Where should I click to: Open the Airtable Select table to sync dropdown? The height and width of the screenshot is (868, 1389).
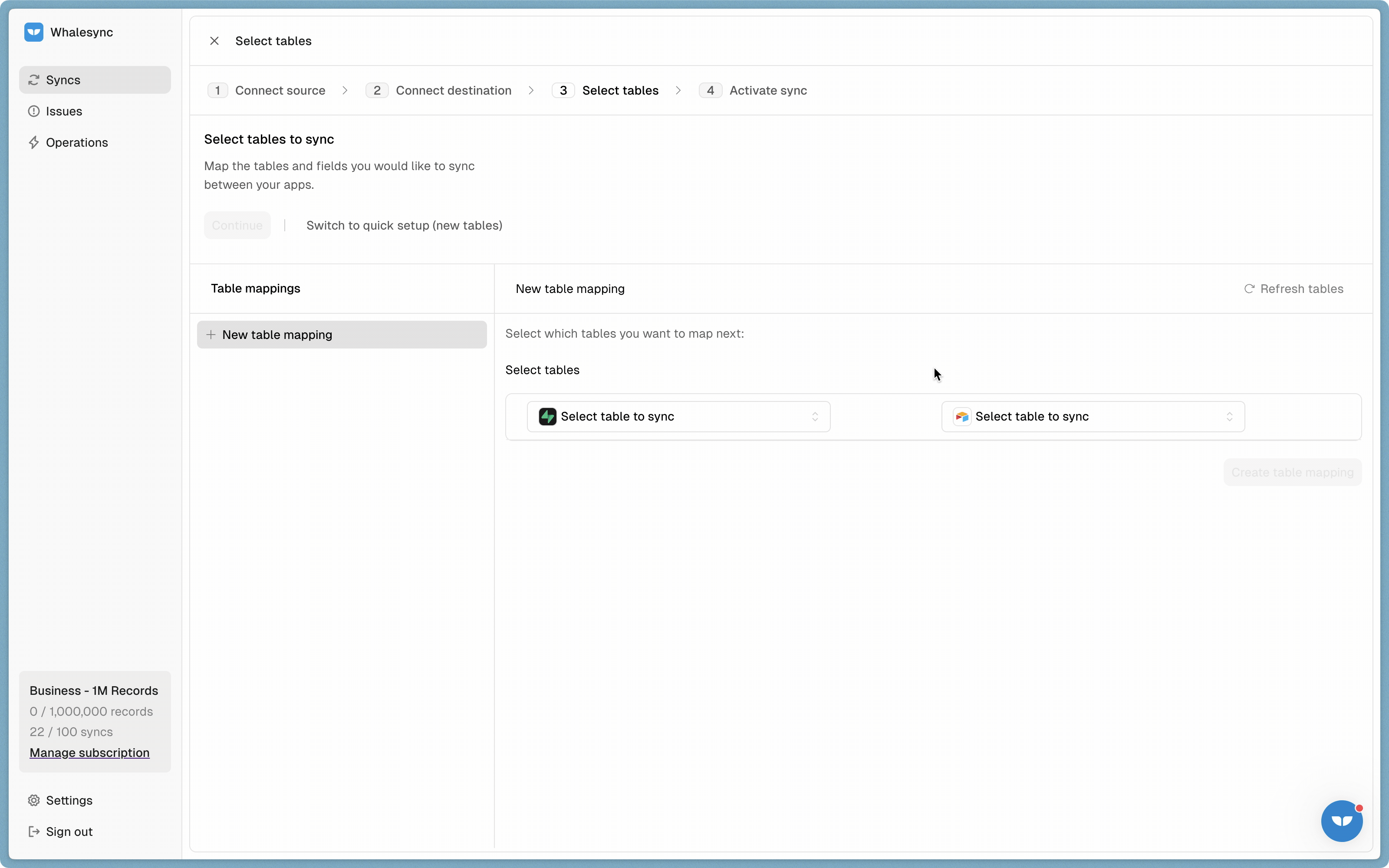coord(1093,417)
